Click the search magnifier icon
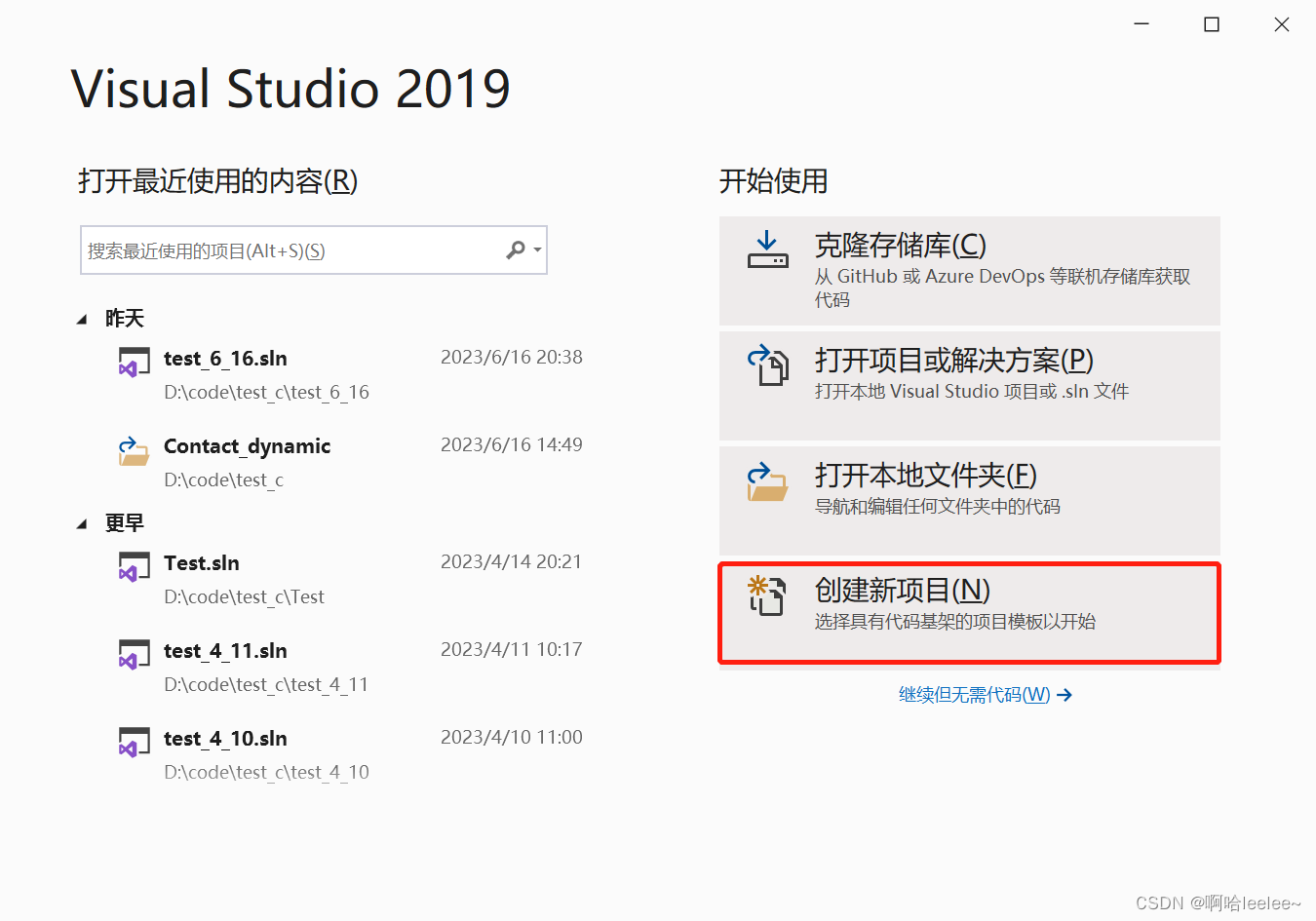Screen dimensions: 1316x921 [516, 250]
